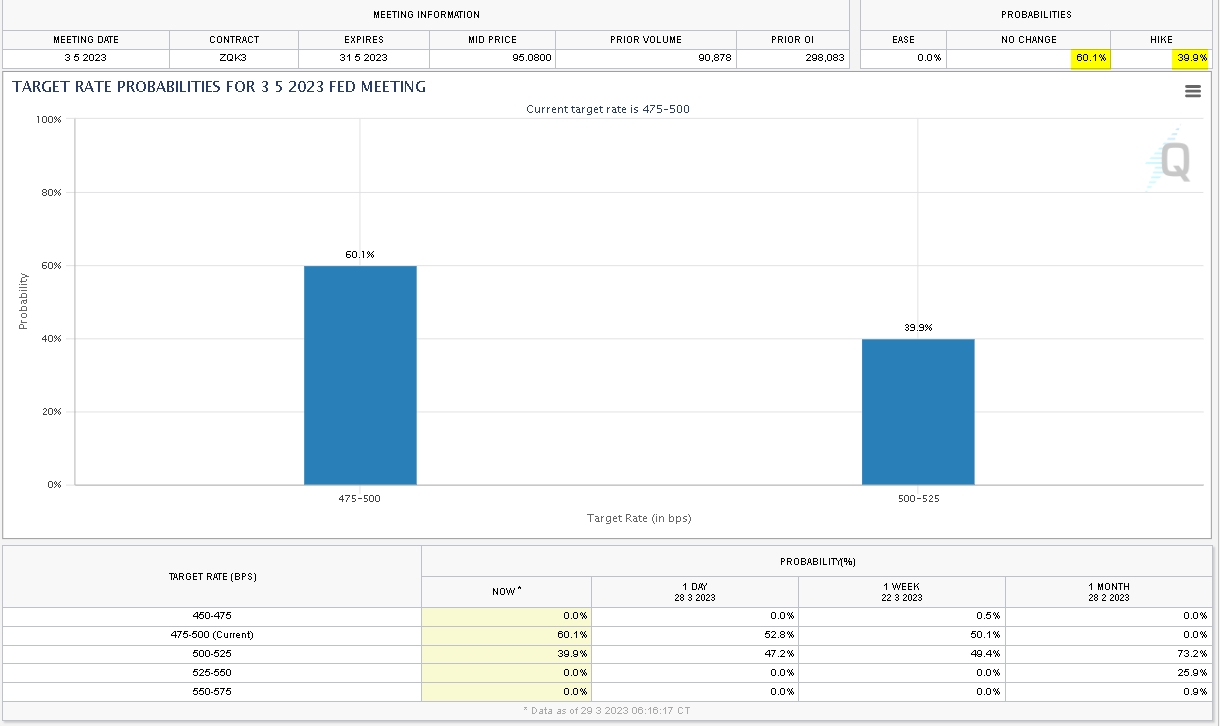Select the NOW * column header
1220x726 pixels.
[507, 592]
